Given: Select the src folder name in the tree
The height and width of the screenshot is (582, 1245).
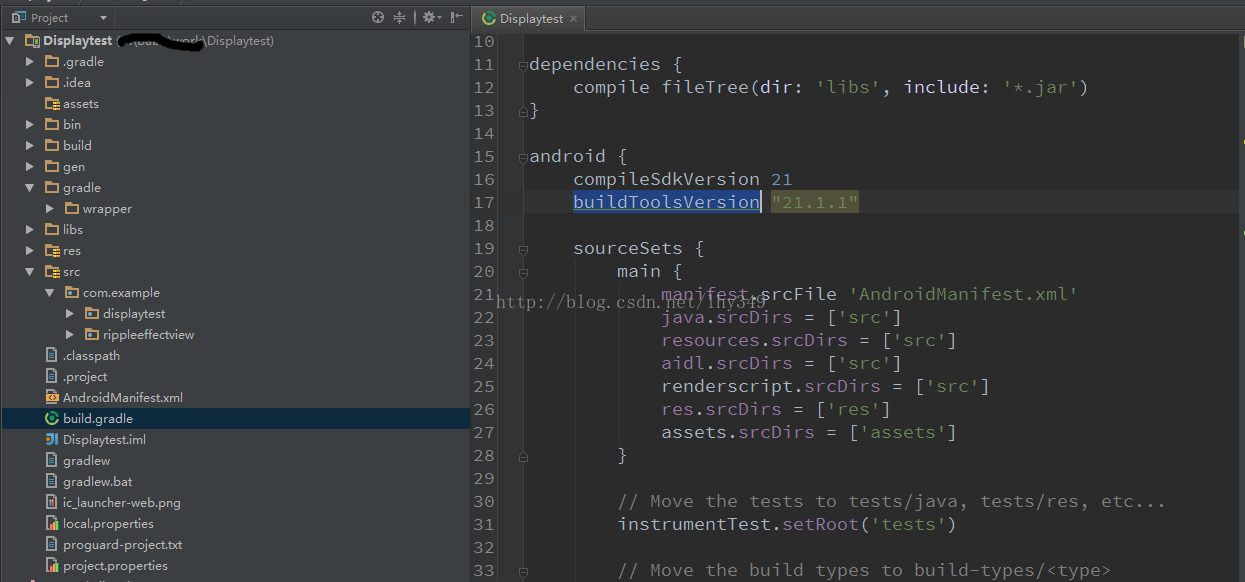Looking at the screenshot, I should tap(72, 272).
